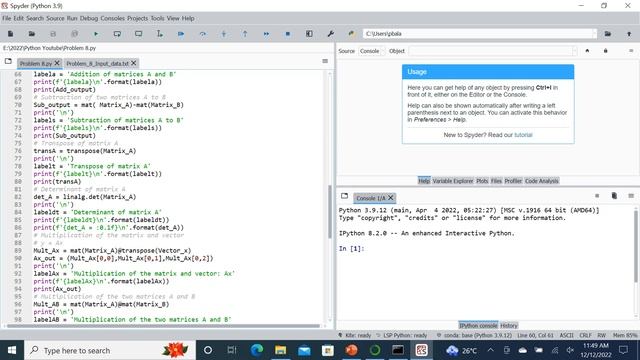Open the Source dropdown set to Console
Screen dimensions: 640x360
click(x=371, y=51)
